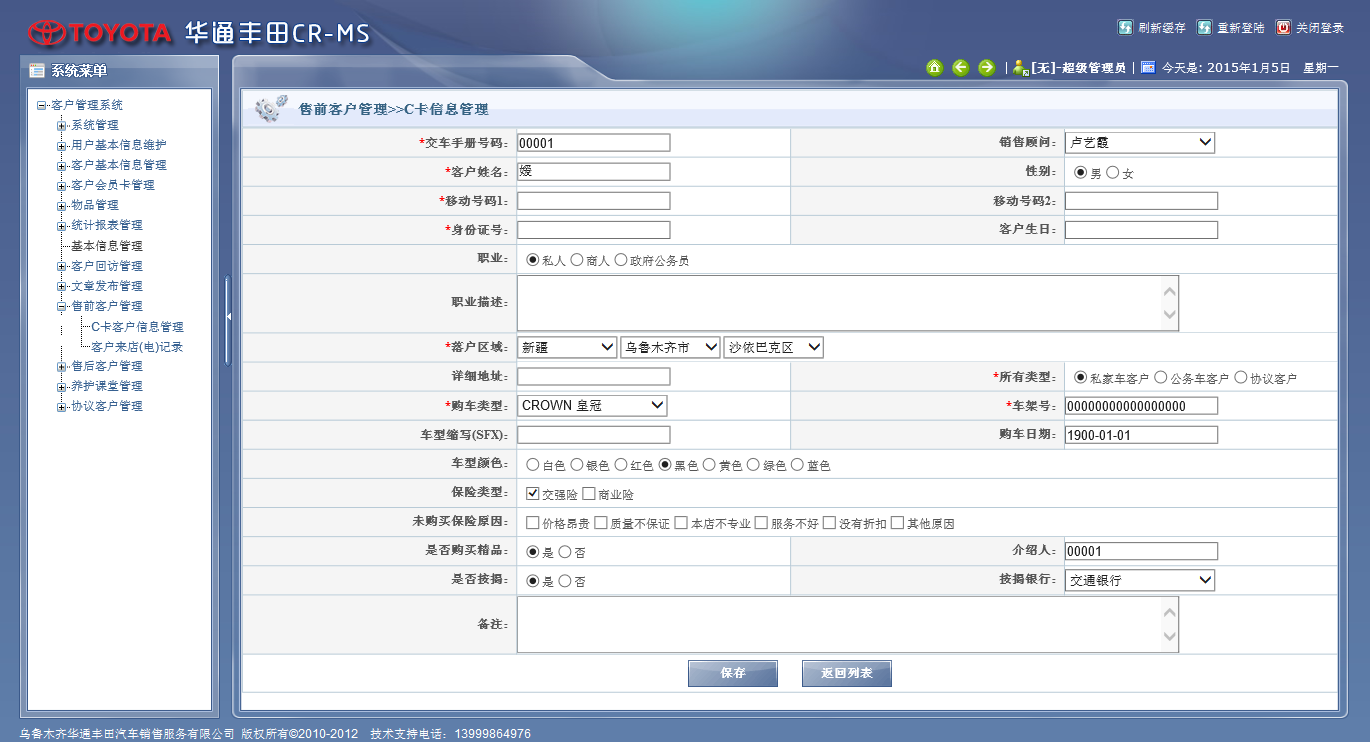
Task: Expand the 售后客户管理 tree node
Action: pyautogui.click(x=62, y=366)
